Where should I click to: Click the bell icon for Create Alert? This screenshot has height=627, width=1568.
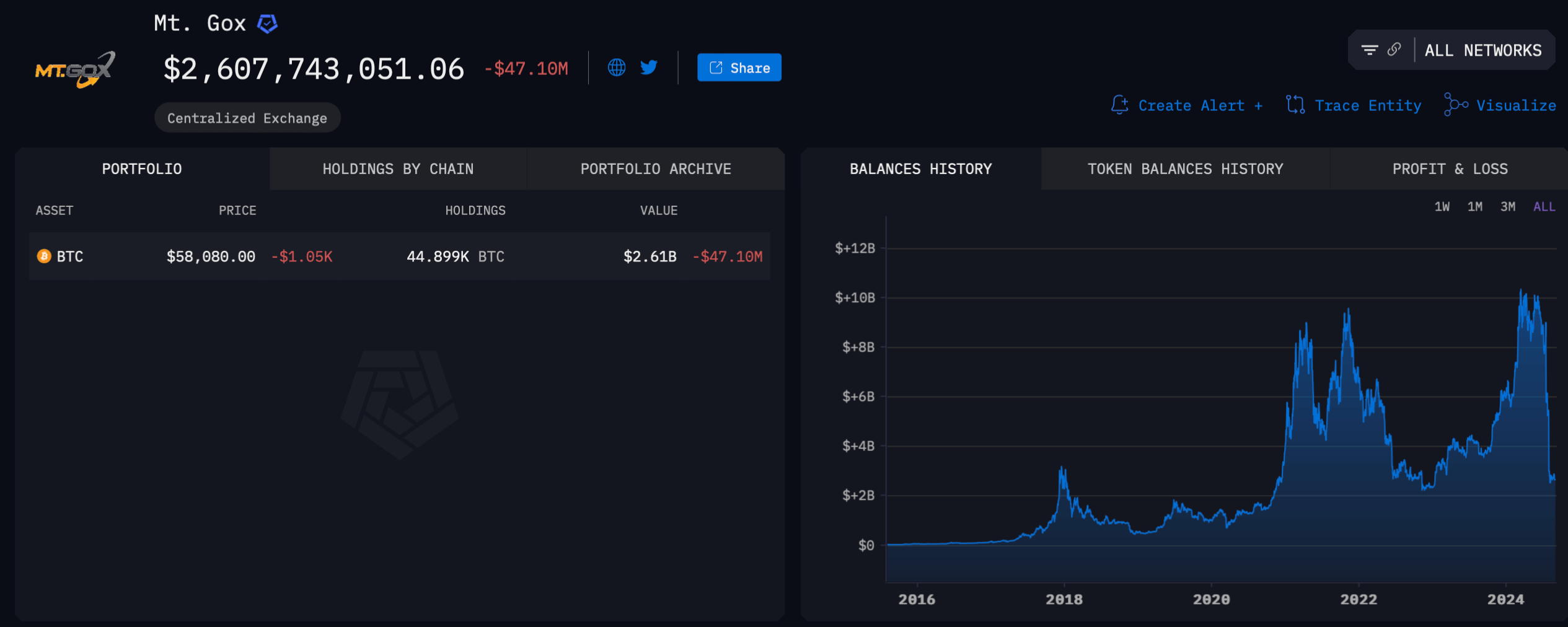[x=1119, y=105]
